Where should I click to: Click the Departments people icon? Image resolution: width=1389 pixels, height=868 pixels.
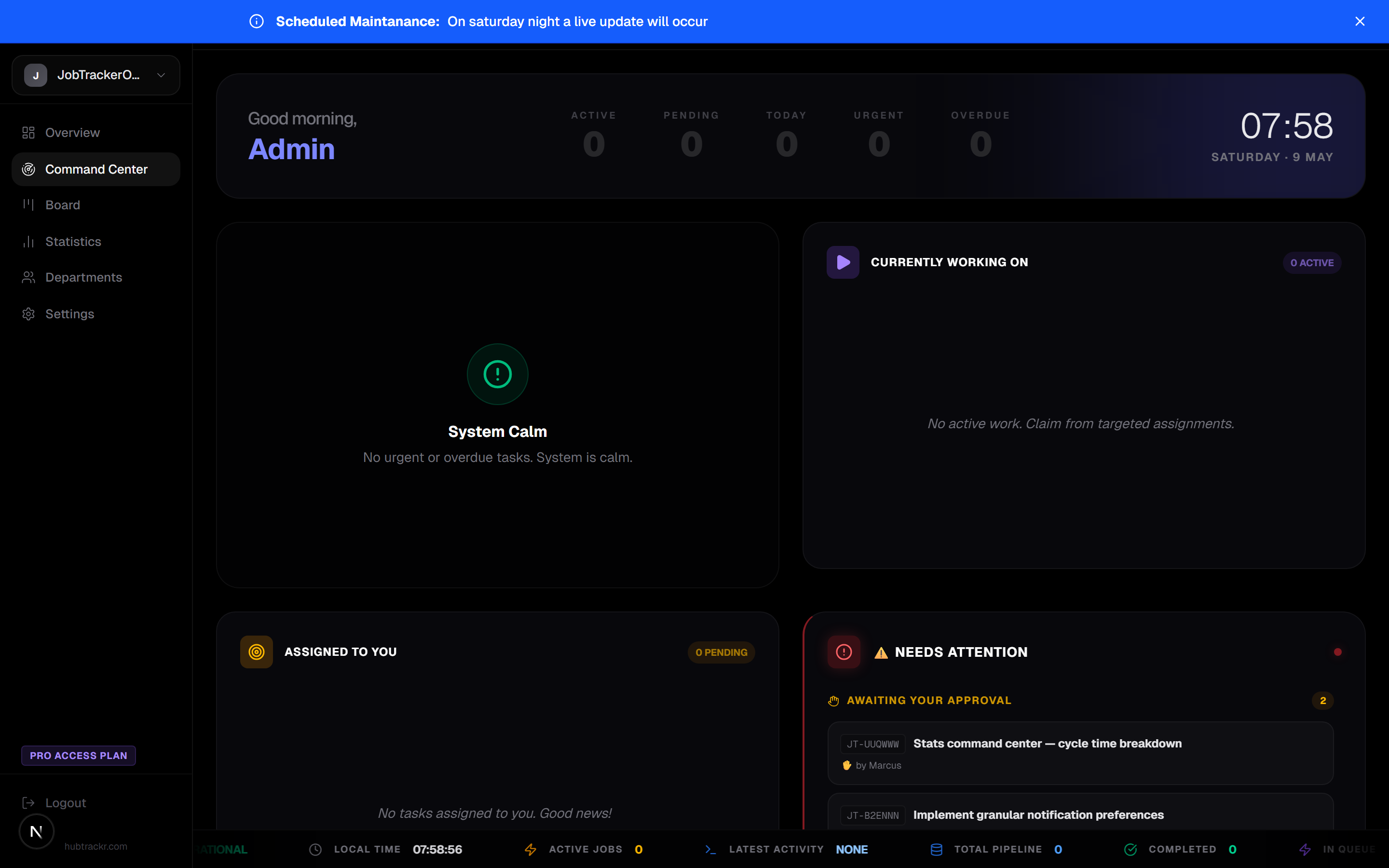(29, 277)
